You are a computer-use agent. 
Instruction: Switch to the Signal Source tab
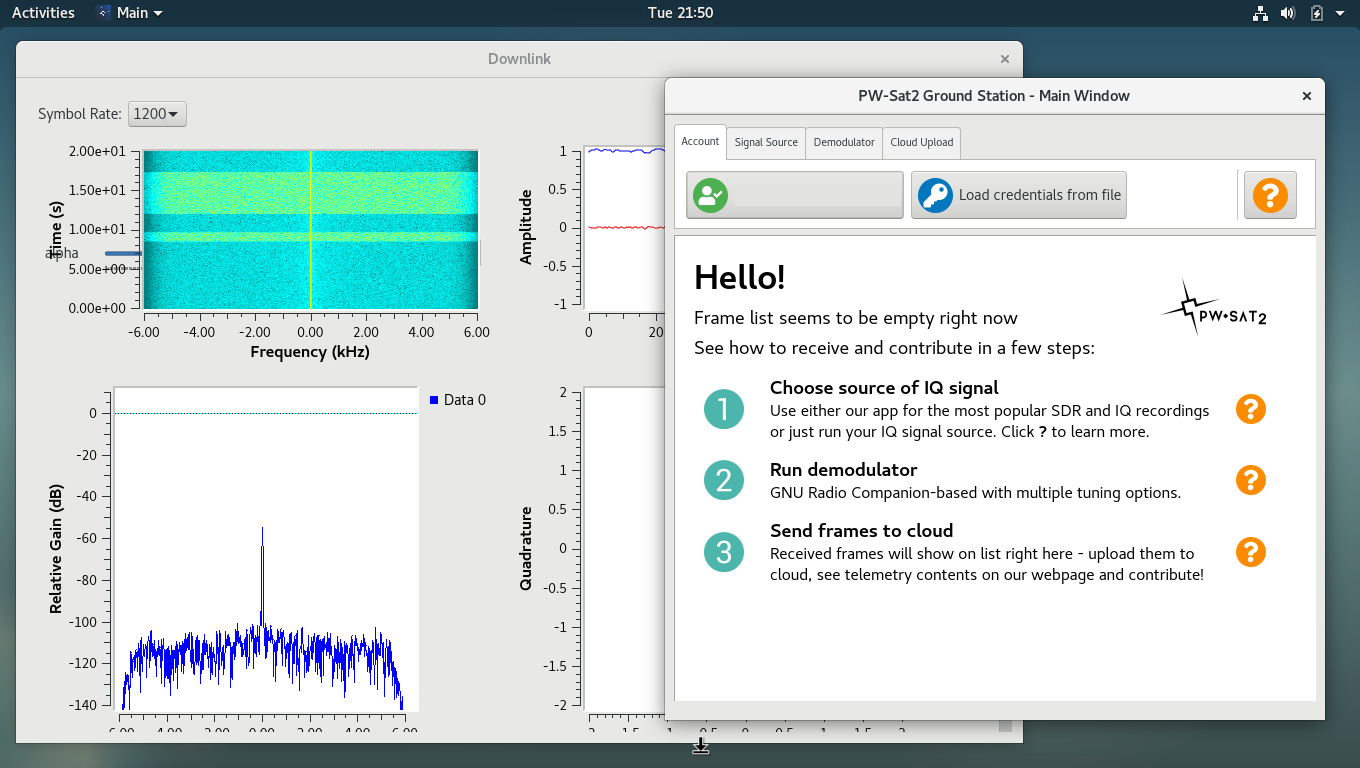[766, 142]
